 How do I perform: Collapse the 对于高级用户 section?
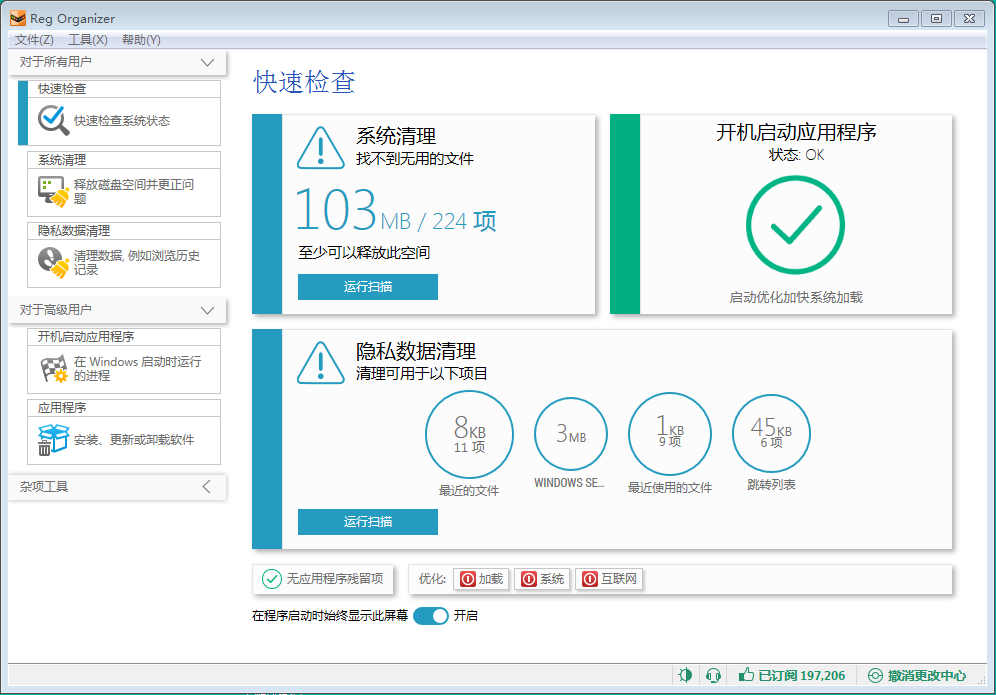pos(207,310)
